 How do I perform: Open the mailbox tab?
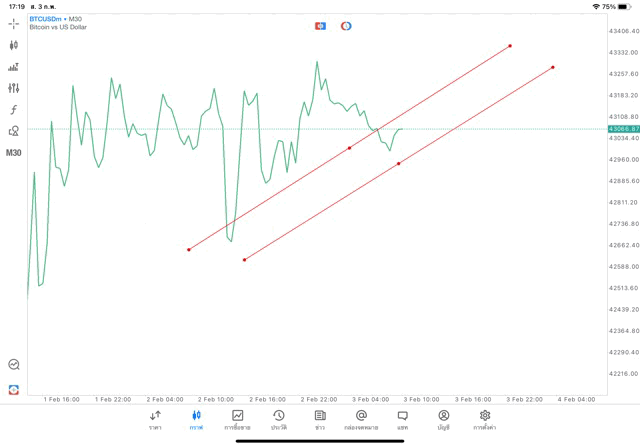(361, 419)
